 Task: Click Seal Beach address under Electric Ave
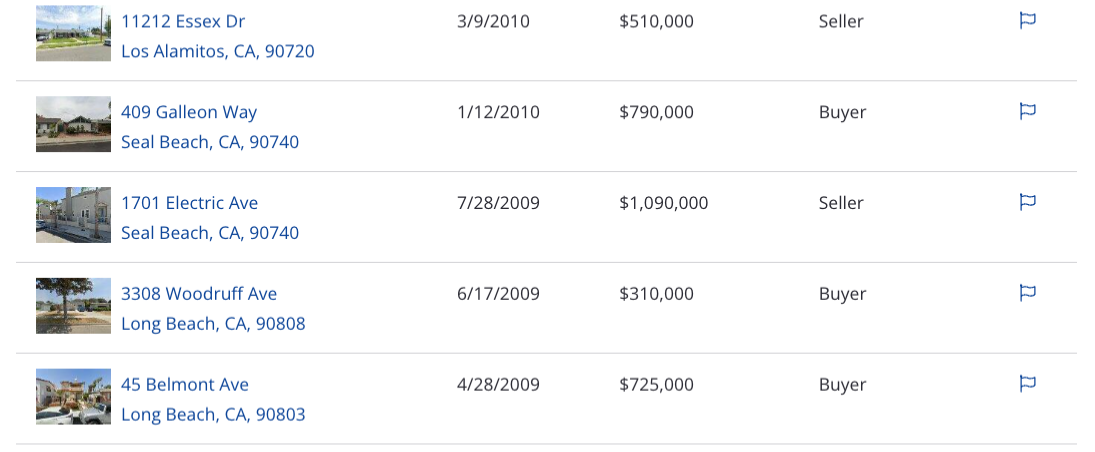(x=210, y=233)
